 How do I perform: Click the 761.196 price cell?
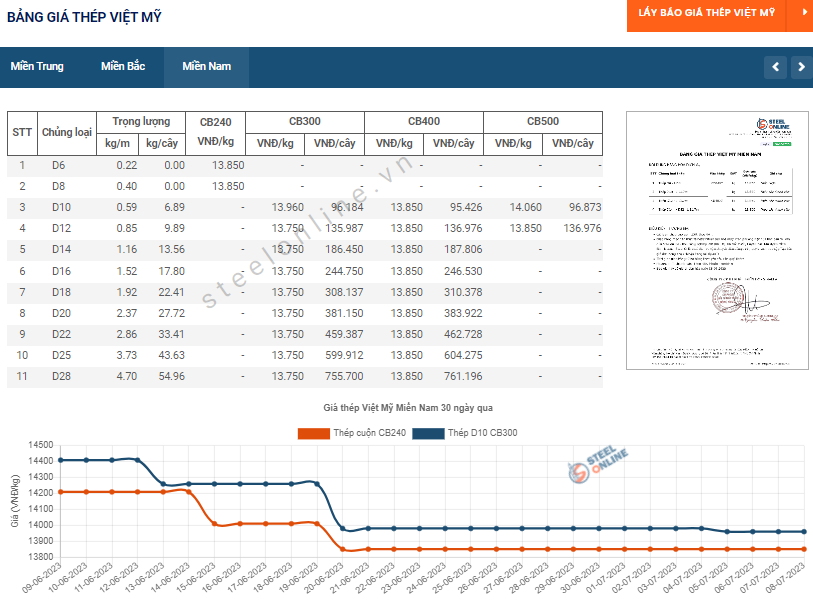[463, 376]
